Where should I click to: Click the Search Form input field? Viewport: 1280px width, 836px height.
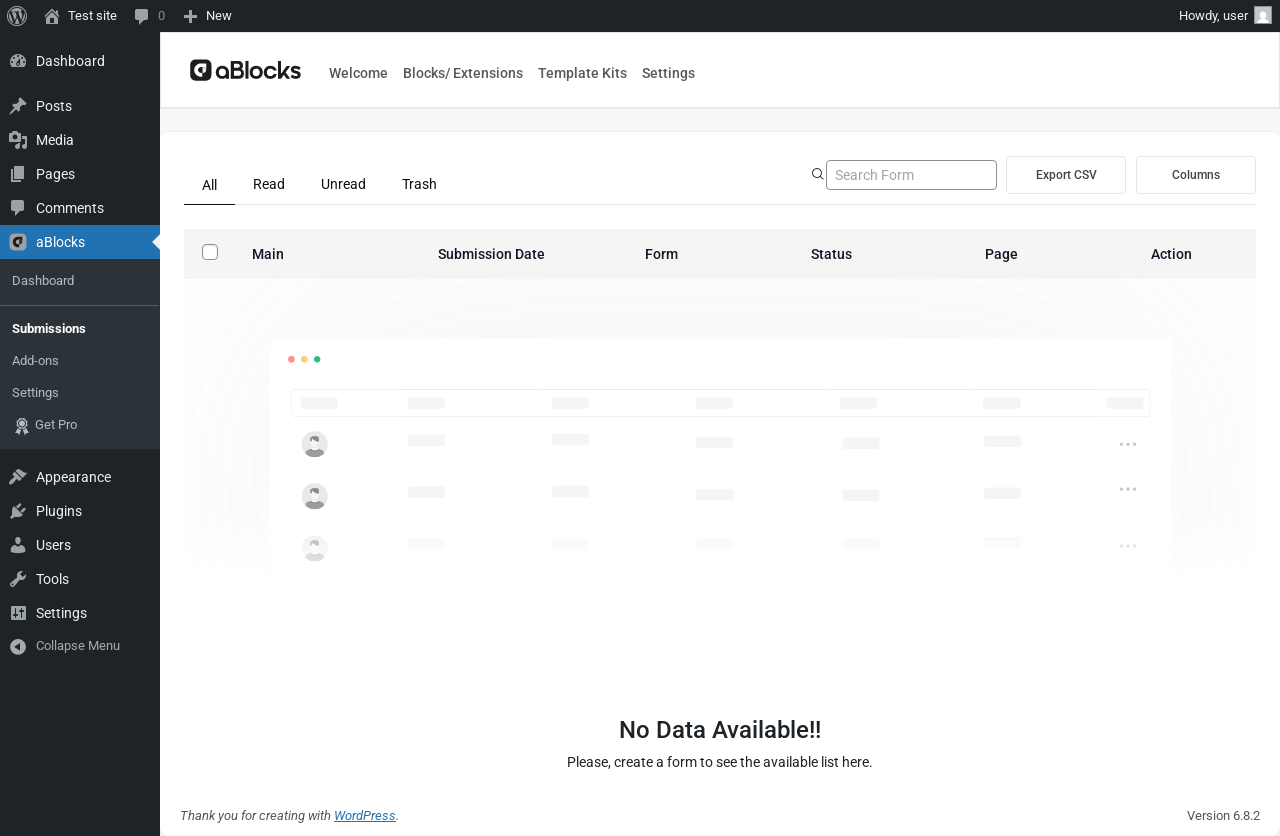[911, 175]
